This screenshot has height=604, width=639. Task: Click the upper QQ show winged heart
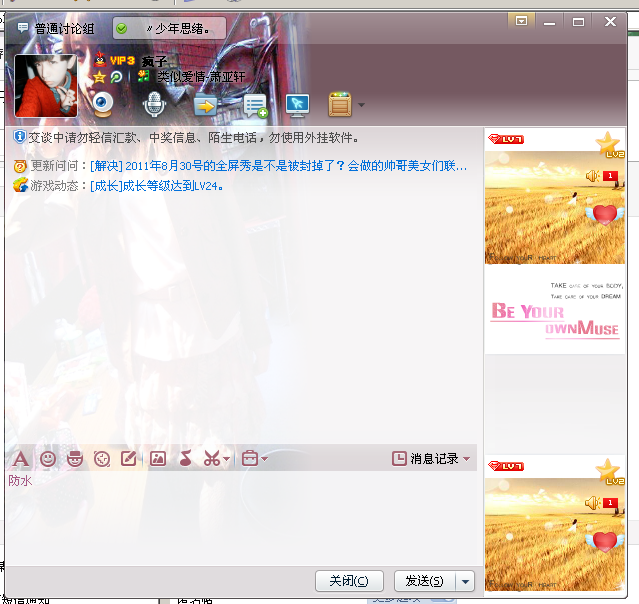pyautogui.click(x=605, y=215)
